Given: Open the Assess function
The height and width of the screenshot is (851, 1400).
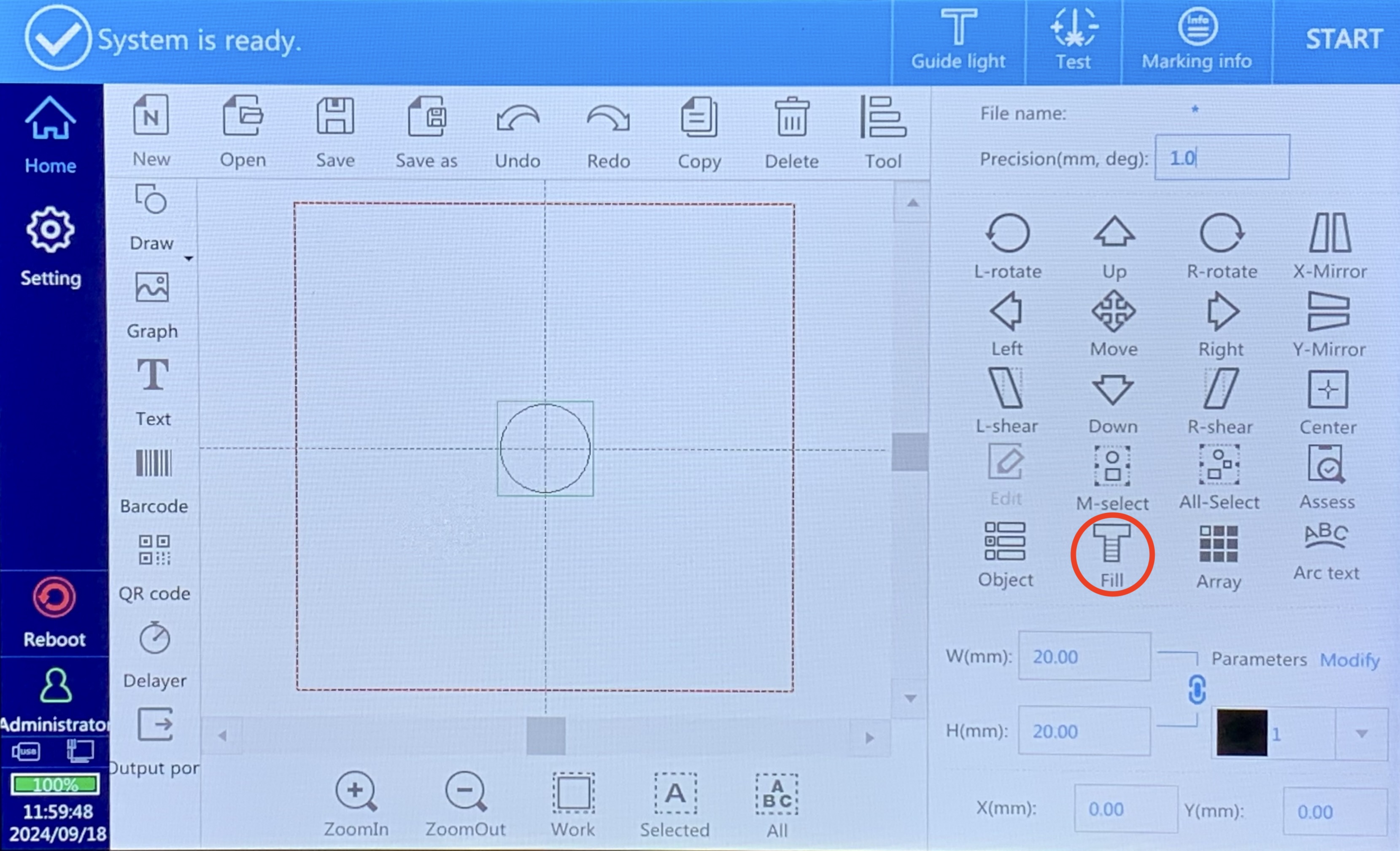Looking at the screenshot, I should 1327,477.
